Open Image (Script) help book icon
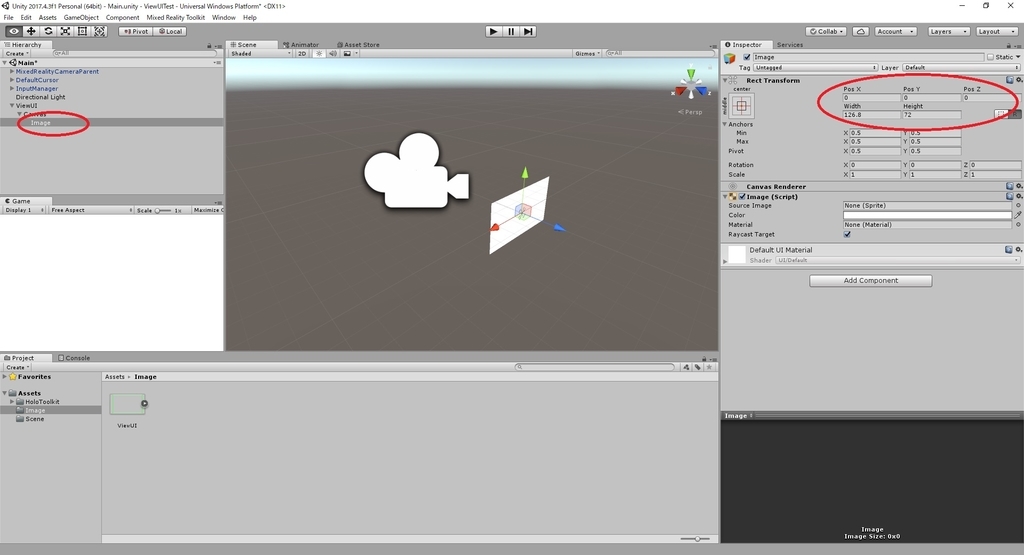This screenshot has width=1024, height=555. click(x=1010, y=196)
